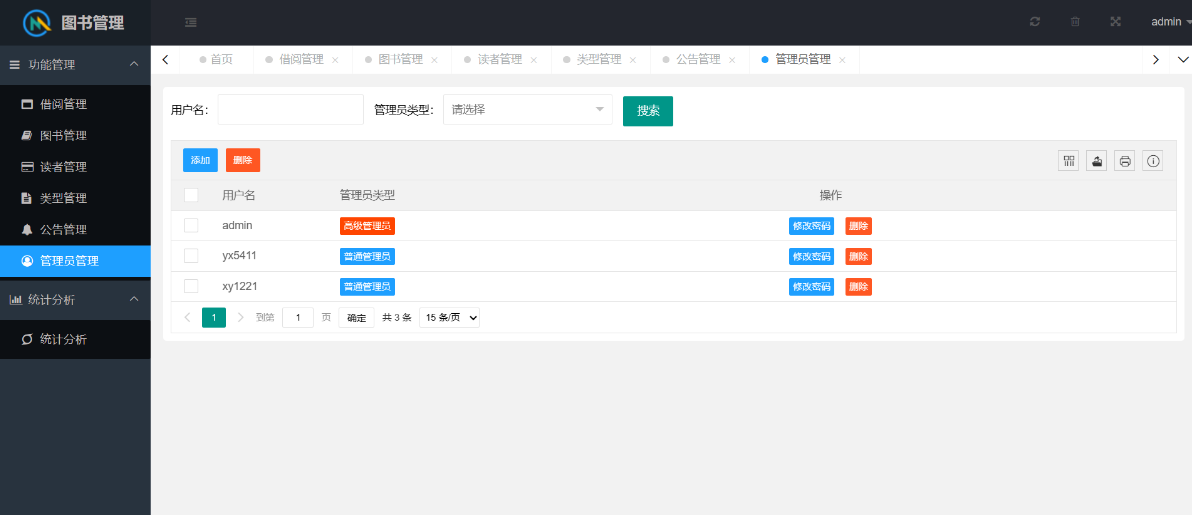Close the 管理员管理 tab
This screenshot has height=515, width=1192.
click(x=842, y=60)
